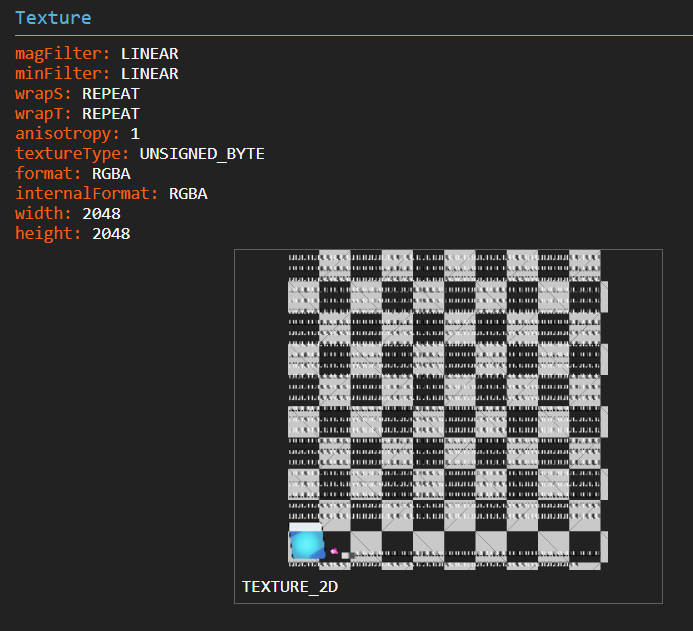Image resolution: width=693 pixels, height=631 pixels.
Task: Click the minFilter LINEAR value
Action: tap(149, 74)
